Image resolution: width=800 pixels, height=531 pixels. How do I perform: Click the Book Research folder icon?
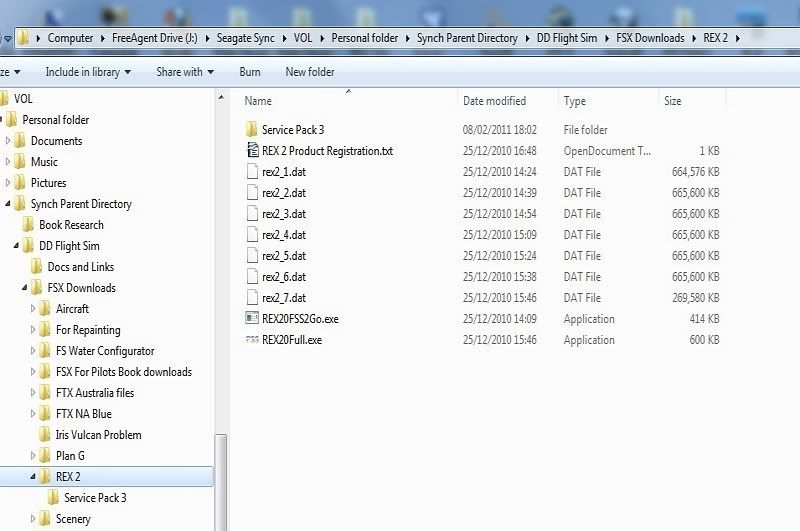pos(29,224)
